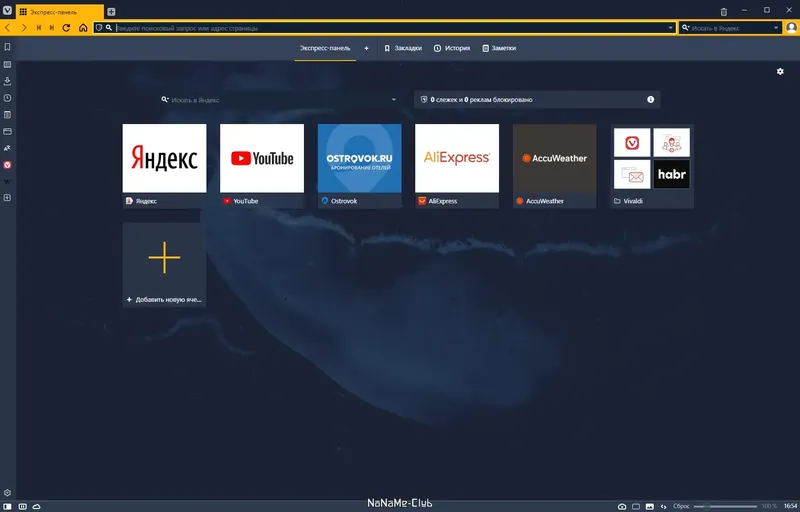Viewport: 800px width, 512px height.
Task: Show tracker blocking info icon
Action: pyautogui.click(x=651, y=99)
